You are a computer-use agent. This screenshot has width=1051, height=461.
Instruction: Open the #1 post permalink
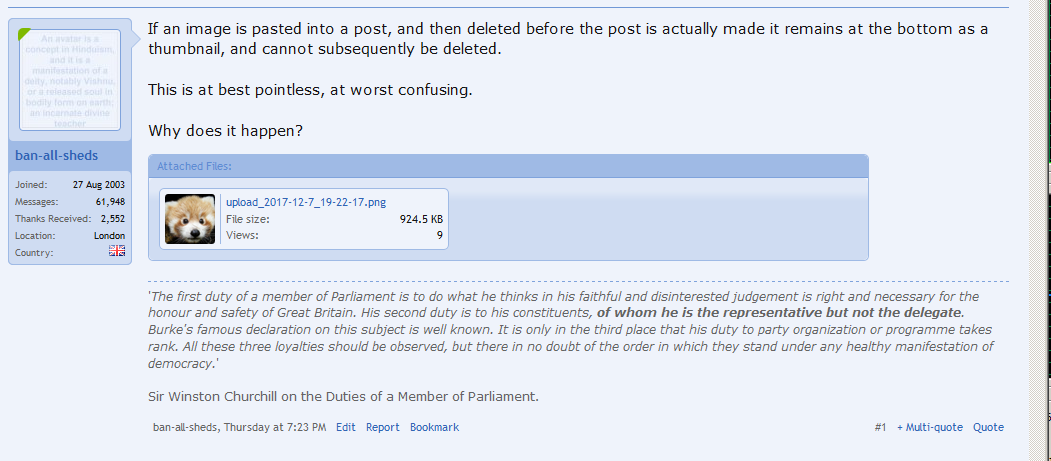click(x=880, y=427)
